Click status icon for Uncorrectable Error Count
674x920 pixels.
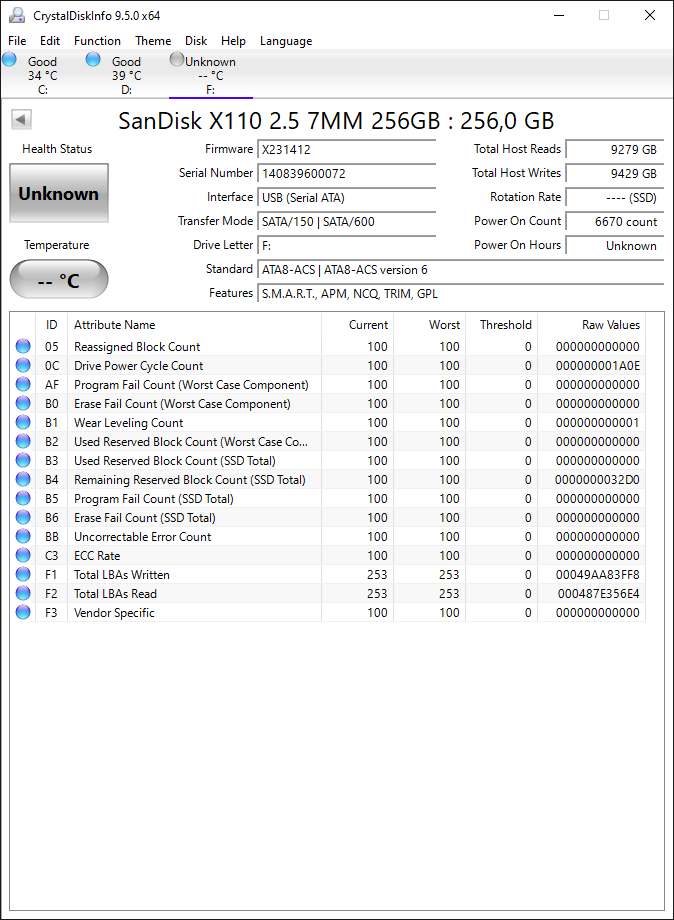click(x=23, y=536)
